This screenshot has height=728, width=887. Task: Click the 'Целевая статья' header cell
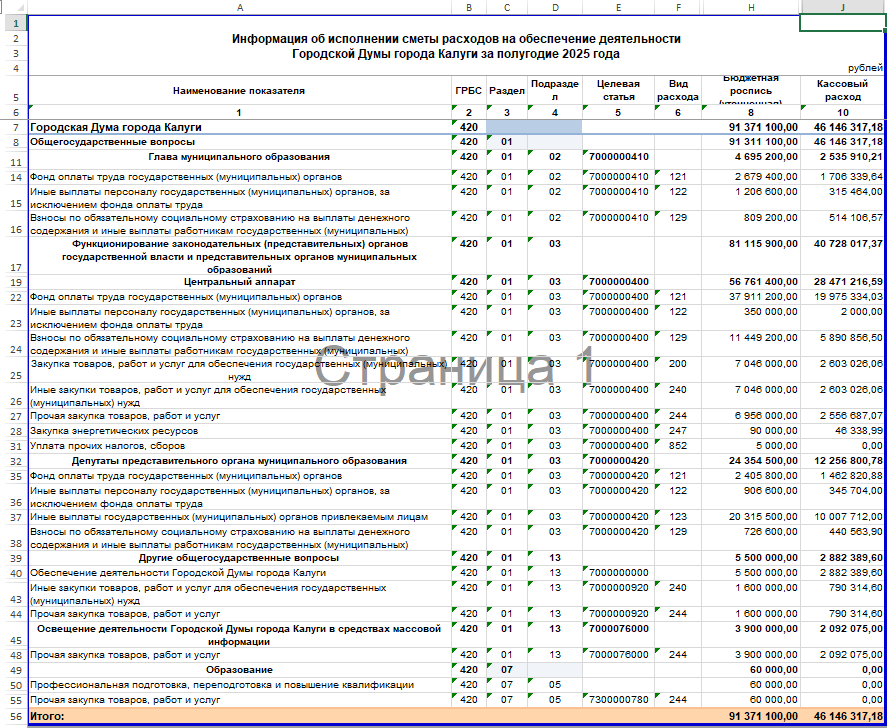(x=618, y=91)
